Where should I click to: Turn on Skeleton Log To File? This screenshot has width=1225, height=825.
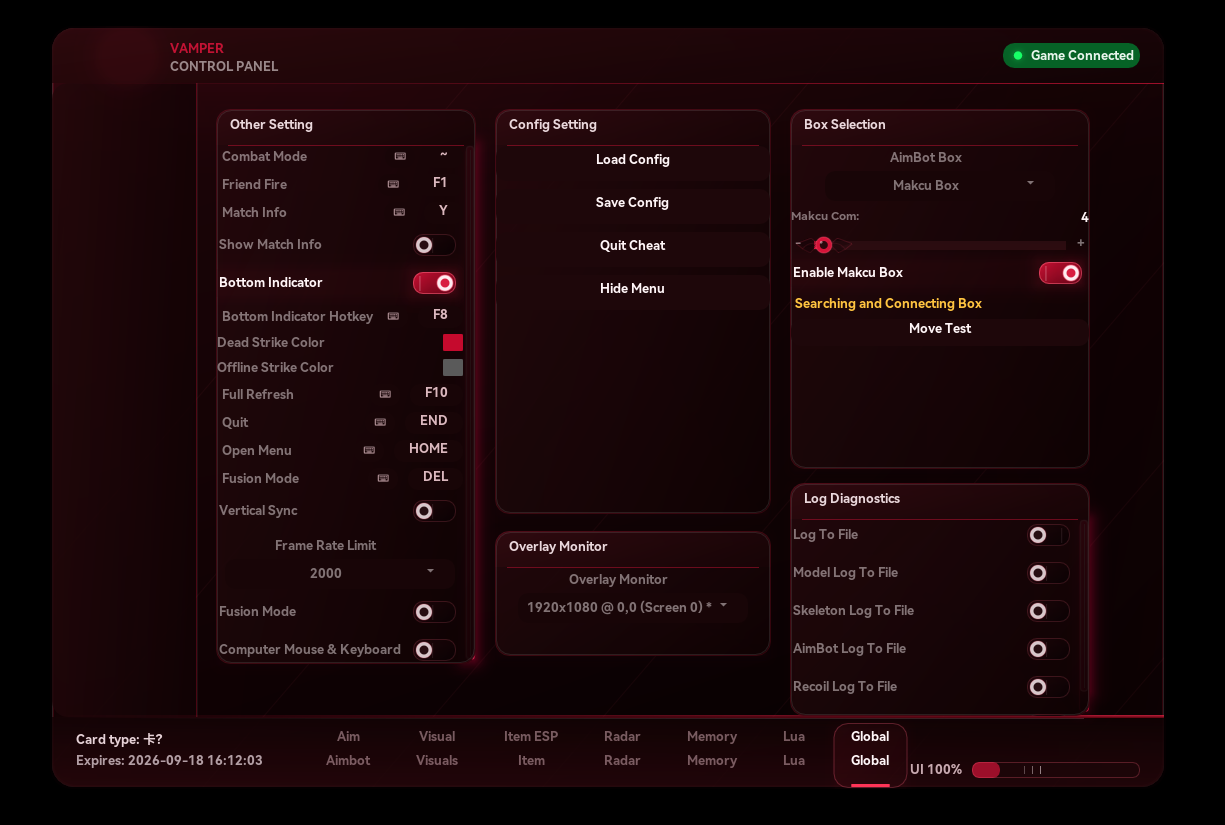coord(1048,611)
